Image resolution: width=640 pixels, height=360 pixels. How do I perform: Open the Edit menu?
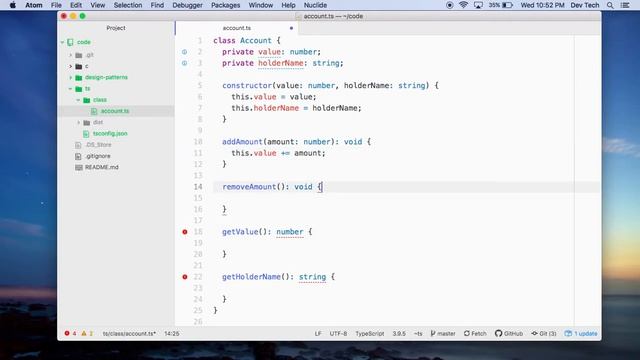(x=76, y=5)
